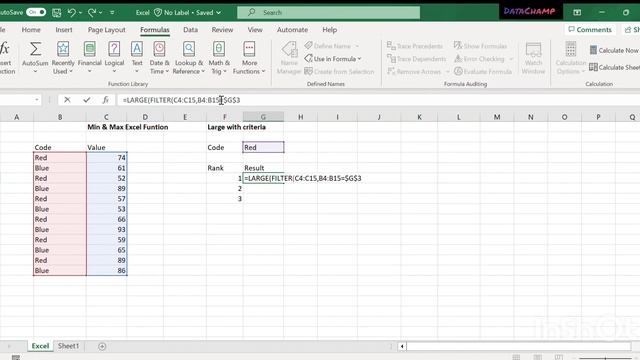
Task: Customize Quick Access Toolbar dropdown
Action: click(x=112, y=13)
